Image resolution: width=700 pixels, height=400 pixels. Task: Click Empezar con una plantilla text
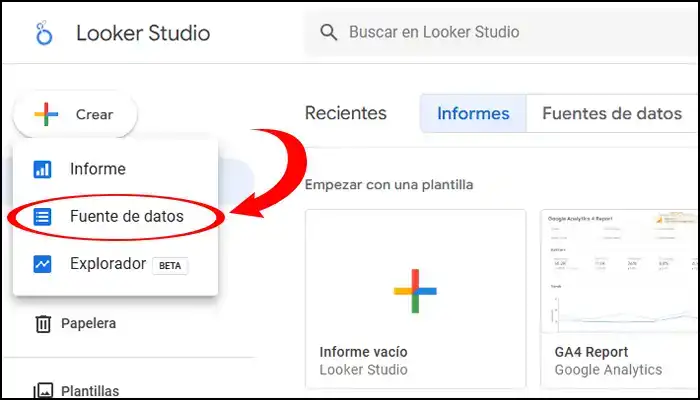(x=389, y=184)
